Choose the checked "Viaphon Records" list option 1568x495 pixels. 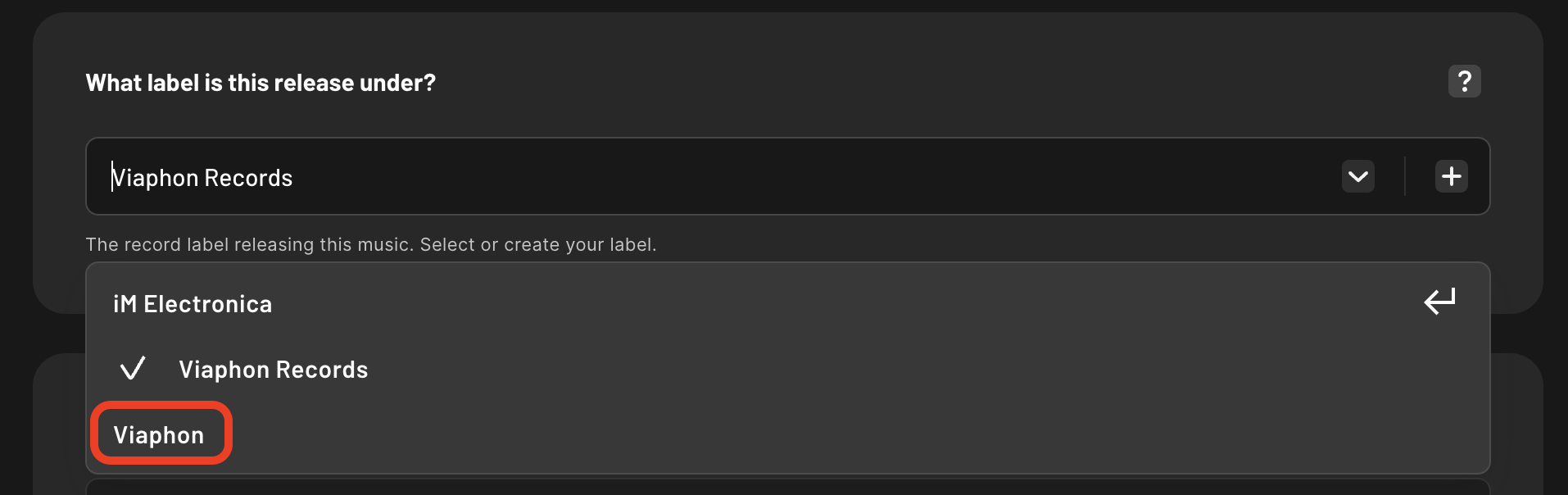tap(273, 370)
